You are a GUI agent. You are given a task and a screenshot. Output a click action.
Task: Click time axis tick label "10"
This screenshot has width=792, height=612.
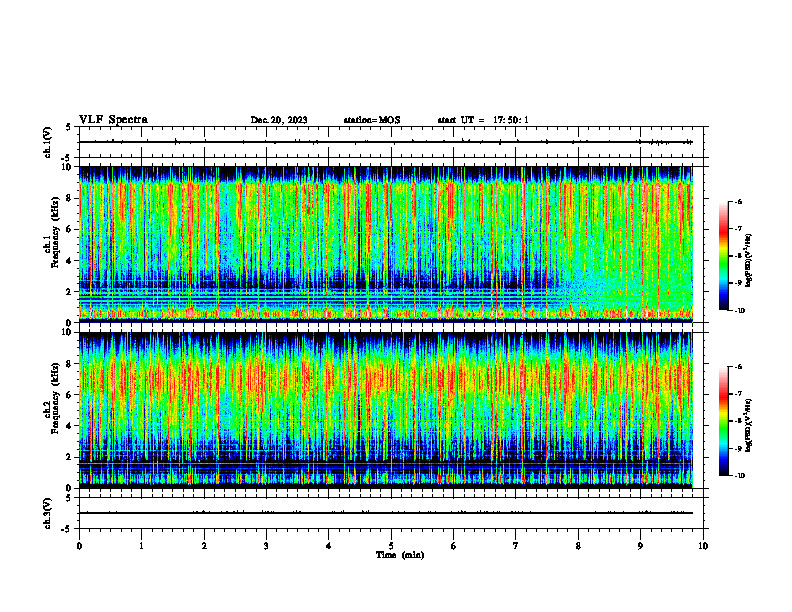(x=703, y=546)
